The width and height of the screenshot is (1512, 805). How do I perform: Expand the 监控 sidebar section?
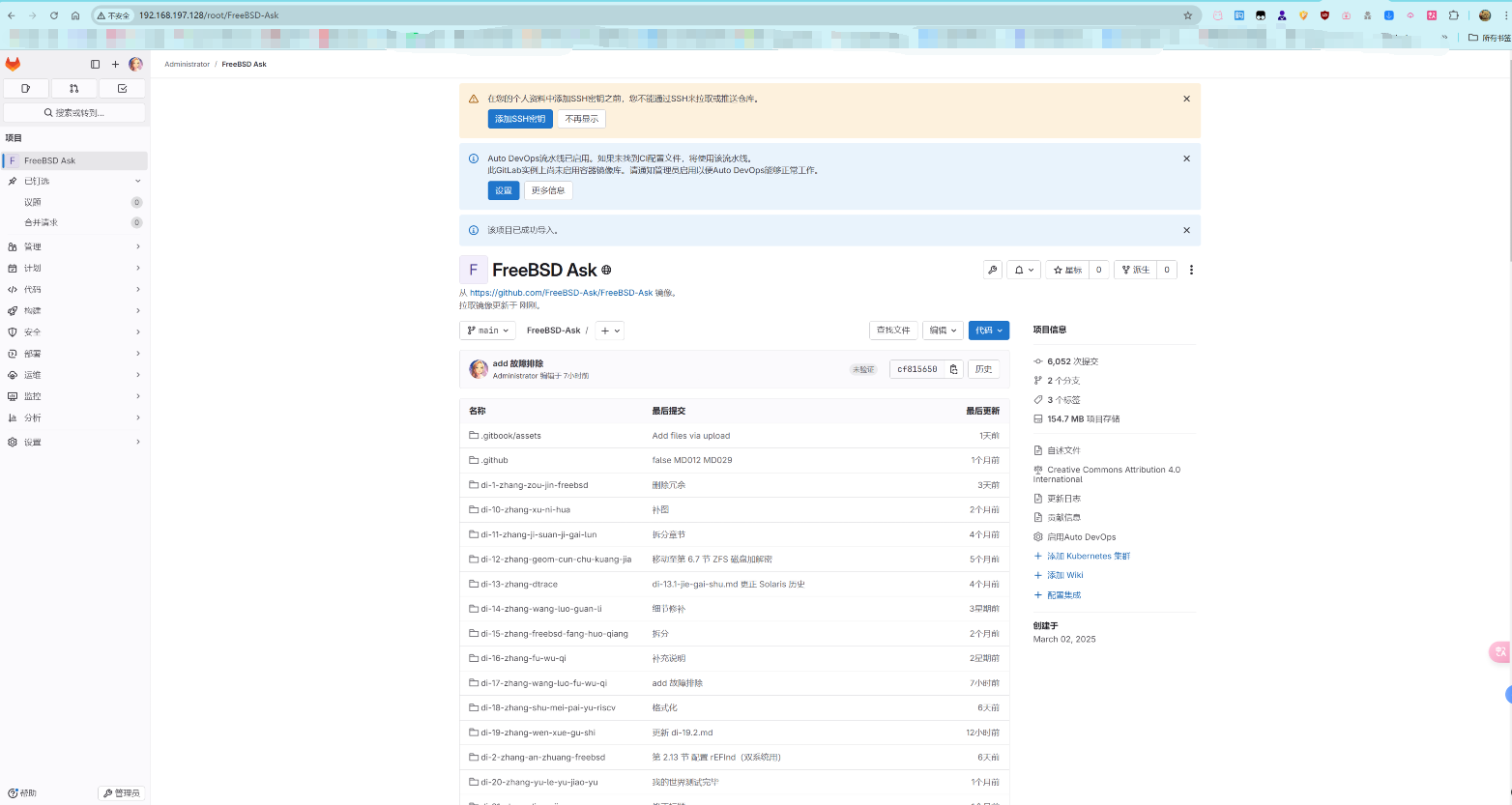(x=74, y=396)
